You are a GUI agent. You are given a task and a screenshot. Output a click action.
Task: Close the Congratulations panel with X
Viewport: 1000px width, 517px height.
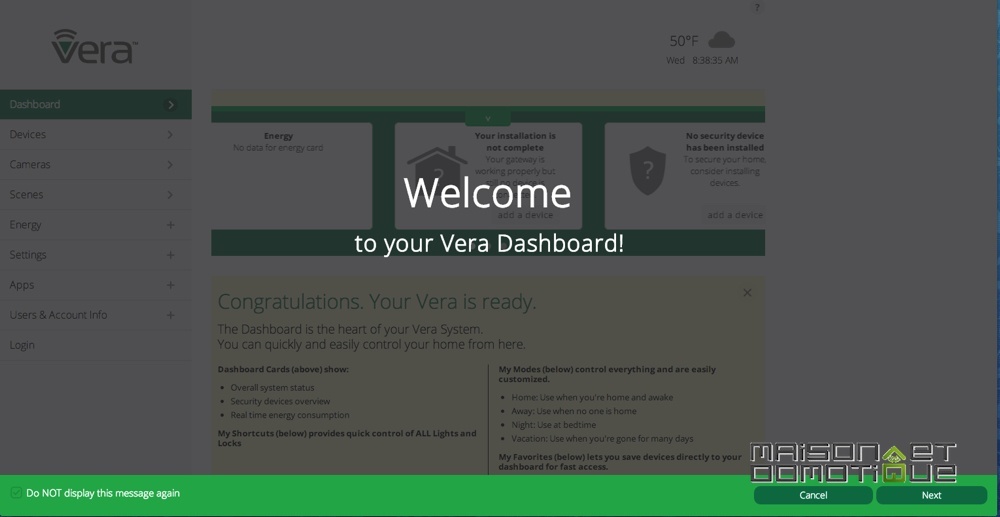click(747, 293)
